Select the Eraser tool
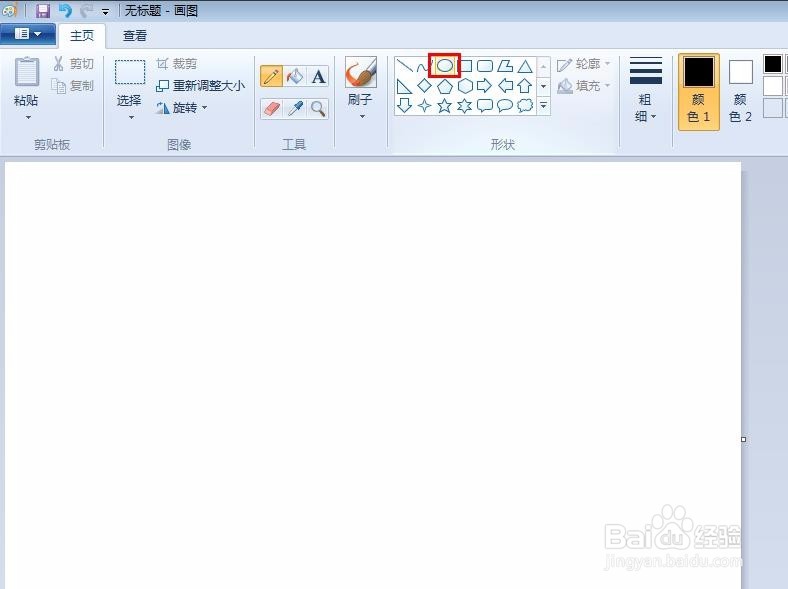Image resolution: width=788 pixels, height=589 pixels. (x=271, y=109)
